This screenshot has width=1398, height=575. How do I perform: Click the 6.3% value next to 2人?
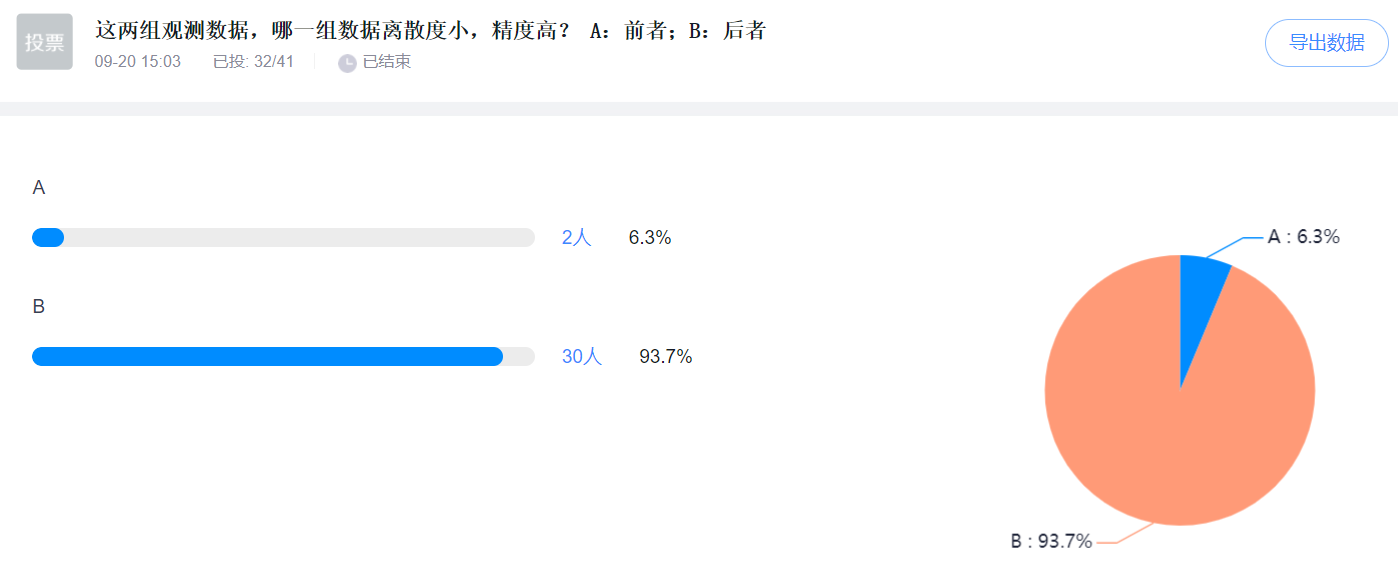click(x=650, y=238)
